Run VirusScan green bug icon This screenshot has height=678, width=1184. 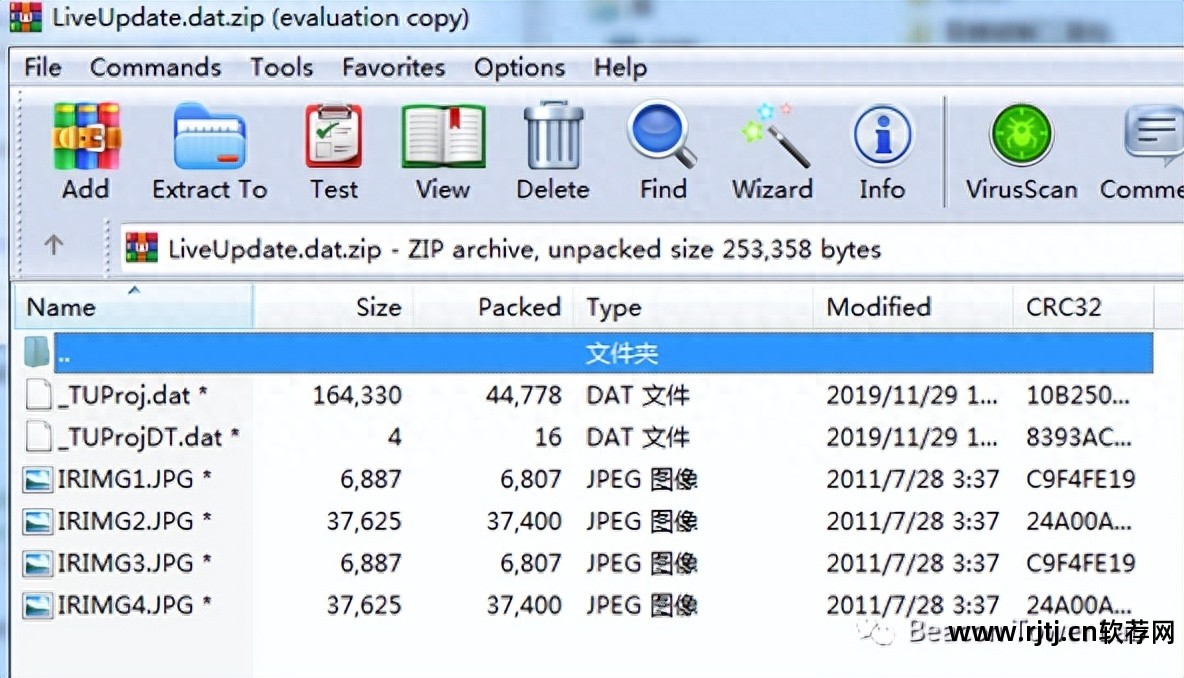pyautogui.click(x=1021, y=135)
